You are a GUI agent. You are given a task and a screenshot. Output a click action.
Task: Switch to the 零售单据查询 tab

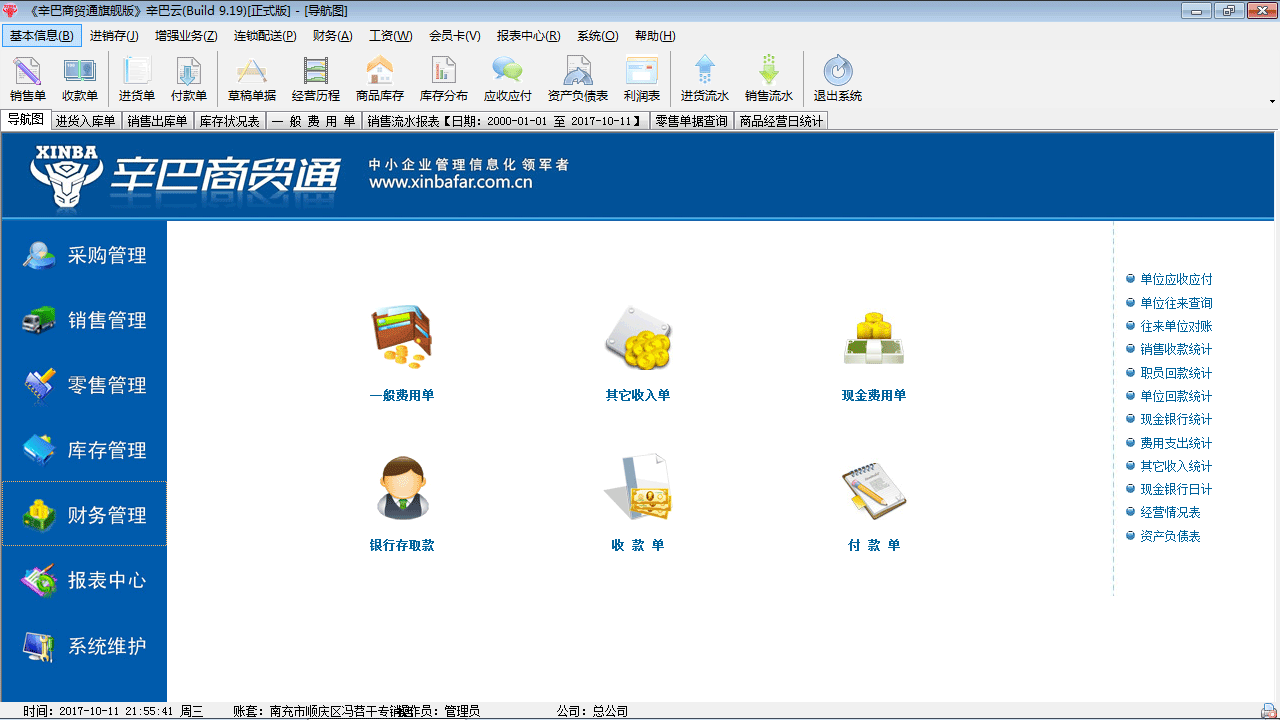pyautogui.click(x=691, y=121)
